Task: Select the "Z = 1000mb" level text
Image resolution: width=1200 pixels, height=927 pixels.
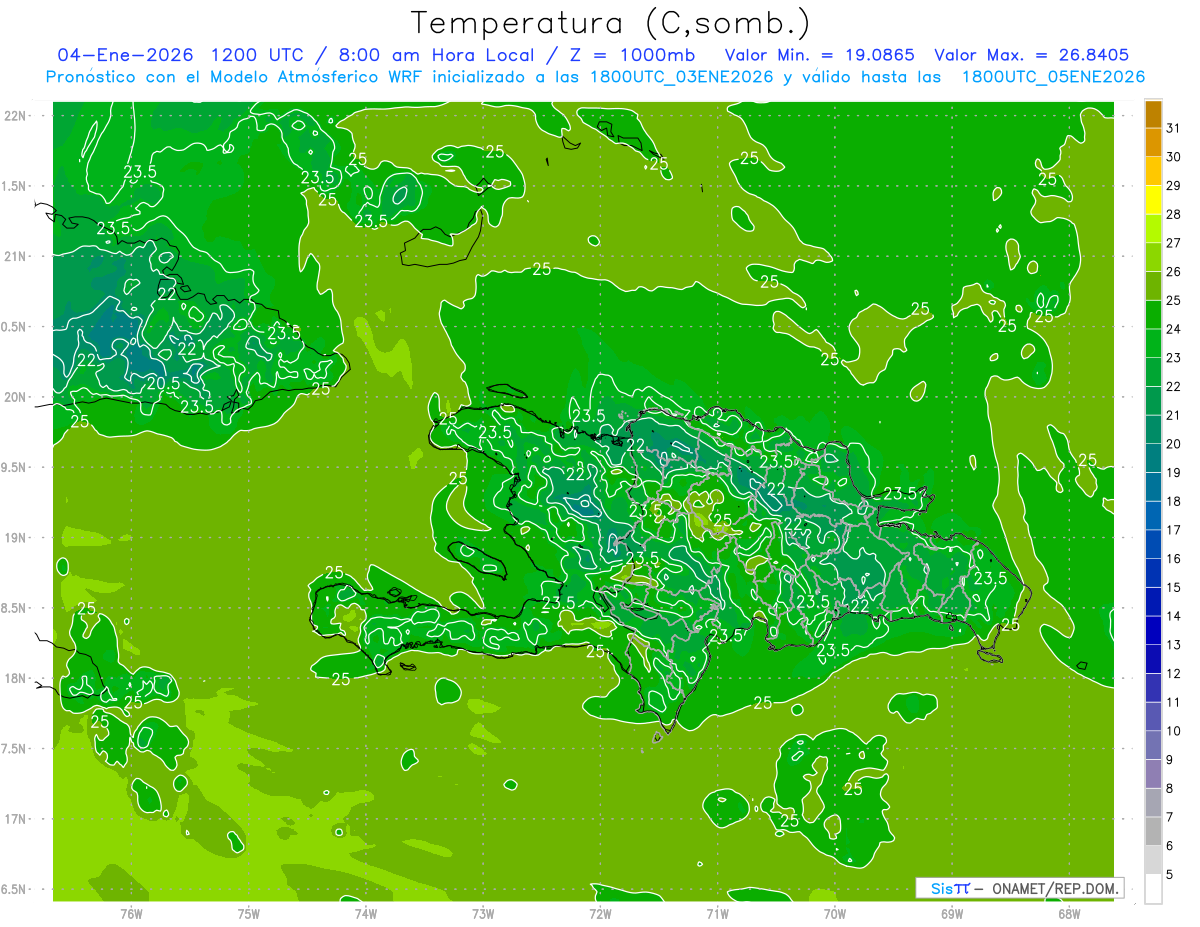Action: pos(632,55)
